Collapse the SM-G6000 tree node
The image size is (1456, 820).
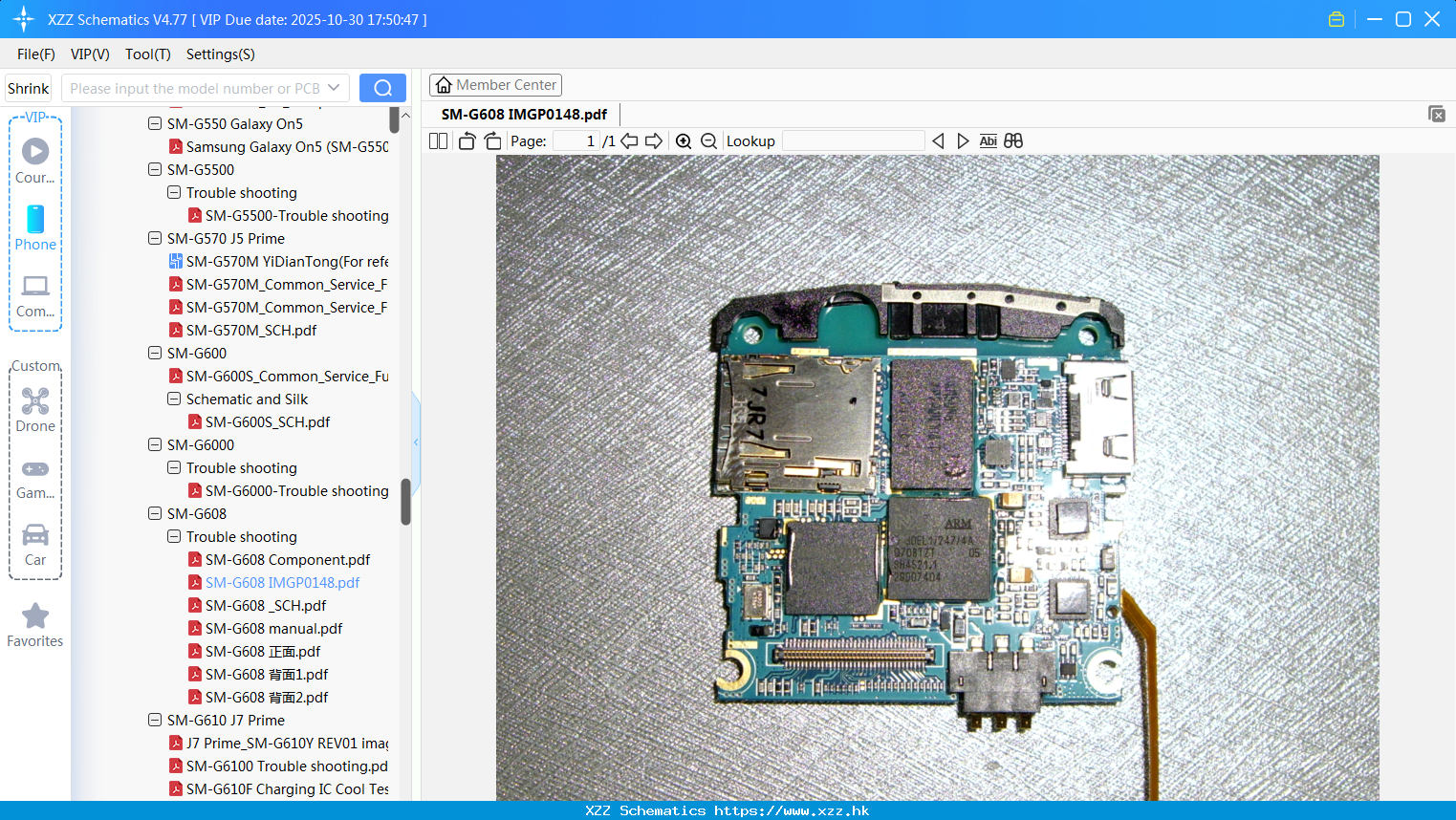tap(155, 445)
